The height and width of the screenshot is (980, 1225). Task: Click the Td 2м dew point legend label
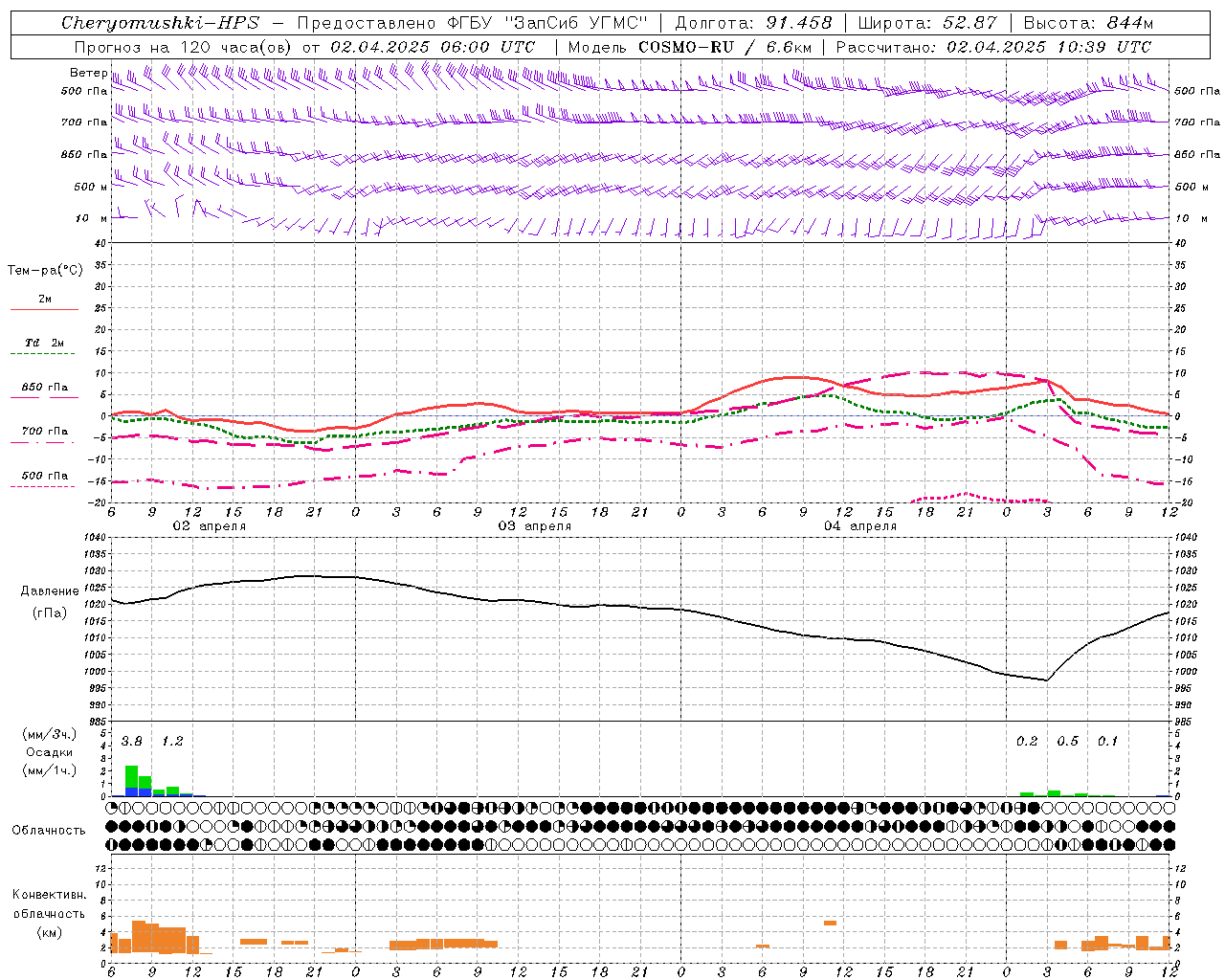pos(45,343)
